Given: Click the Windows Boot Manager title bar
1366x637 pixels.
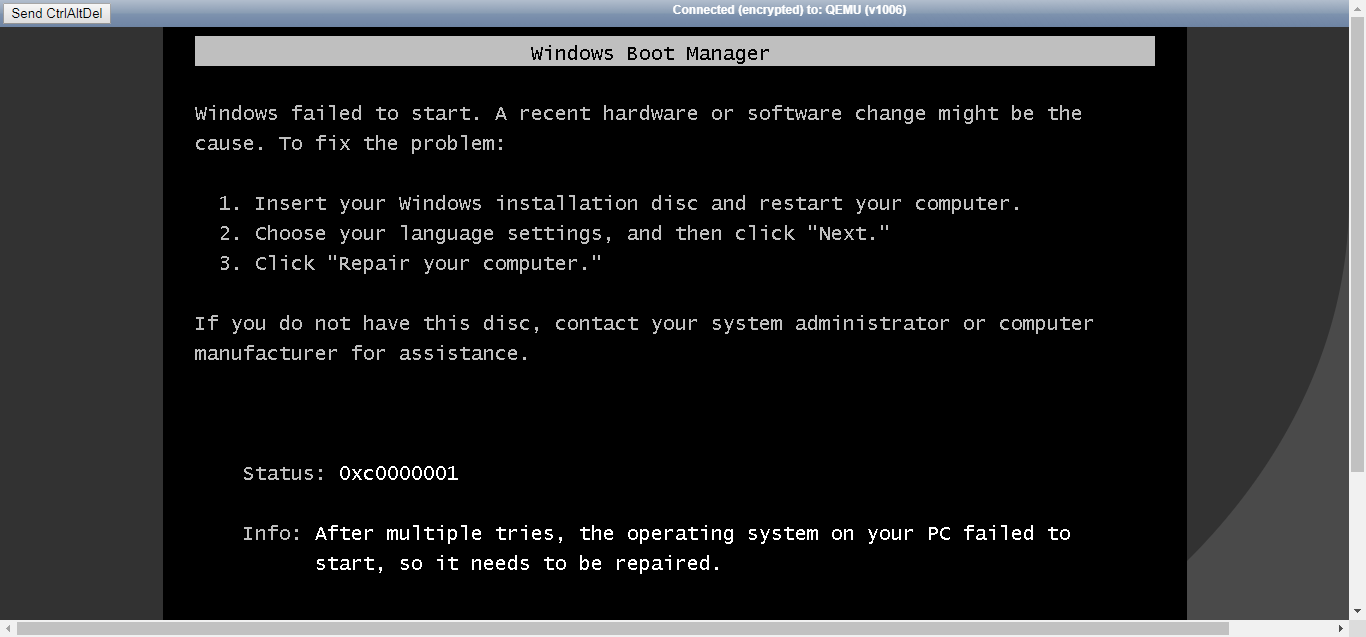Looking at the screenshot, I should pos(675,52).
